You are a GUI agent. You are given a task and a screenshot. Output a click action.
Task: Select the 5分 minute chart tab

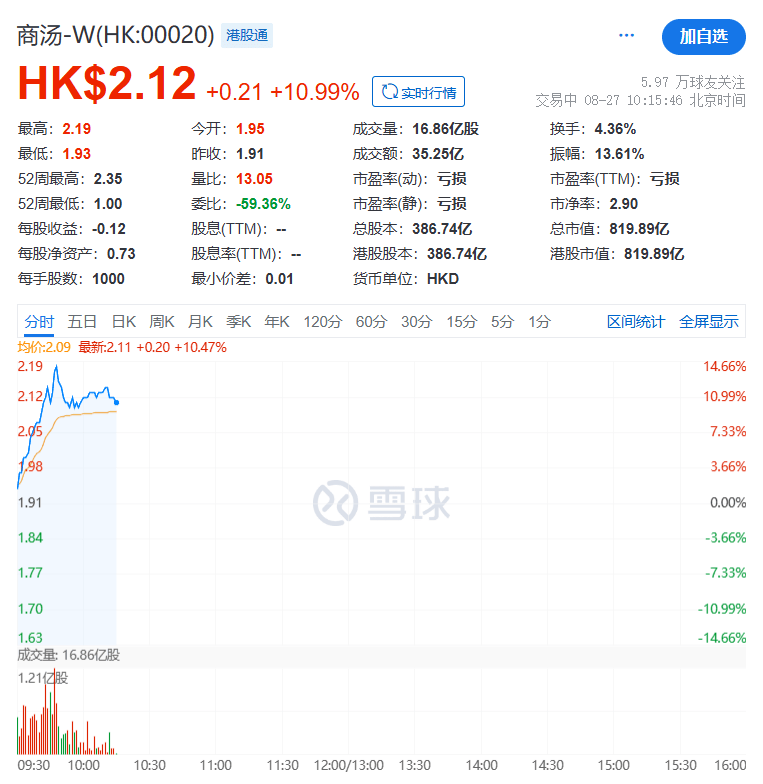point(502,321)
